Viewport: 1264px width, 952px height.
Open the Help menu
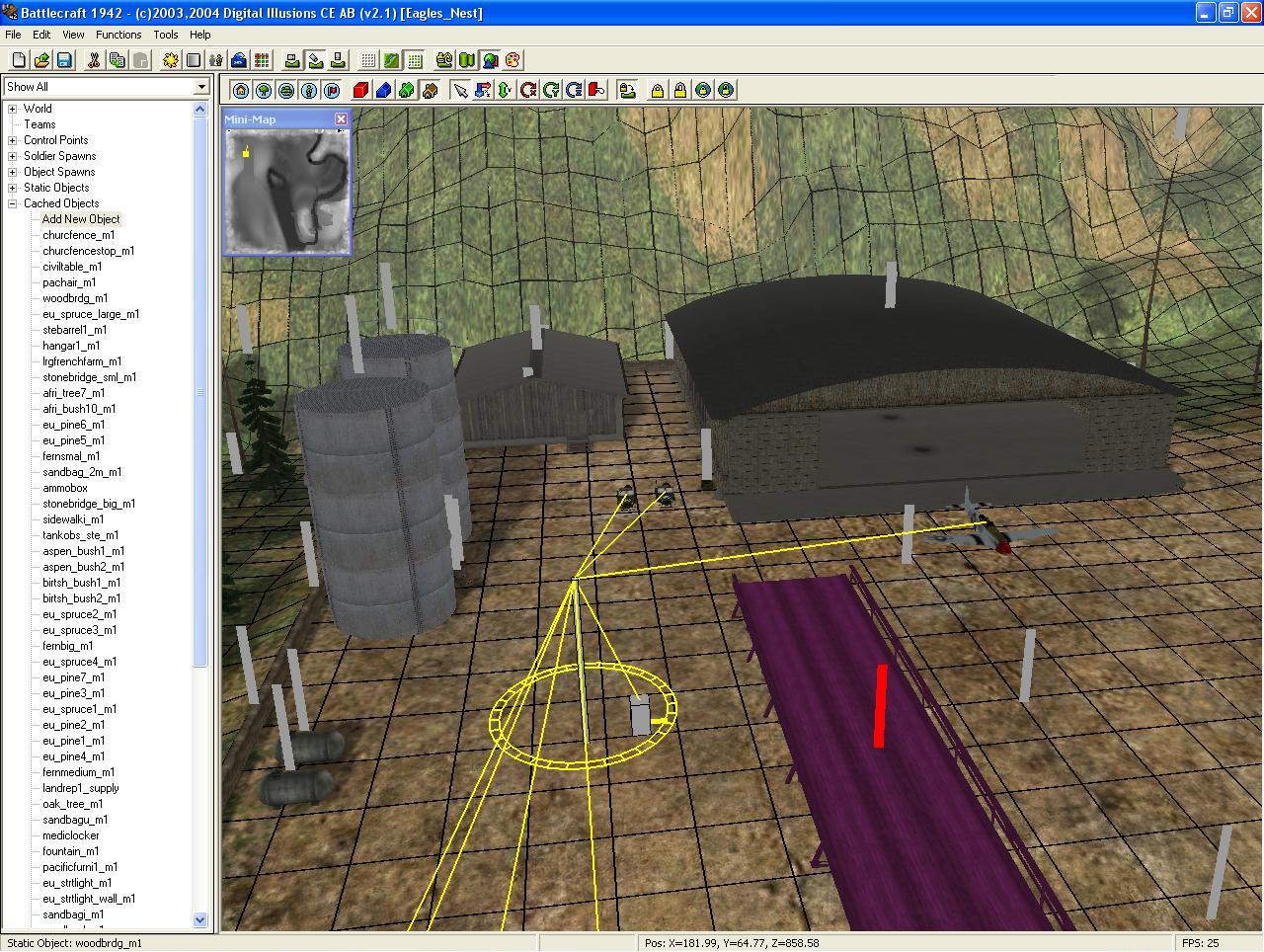click(x=200, y=35)
